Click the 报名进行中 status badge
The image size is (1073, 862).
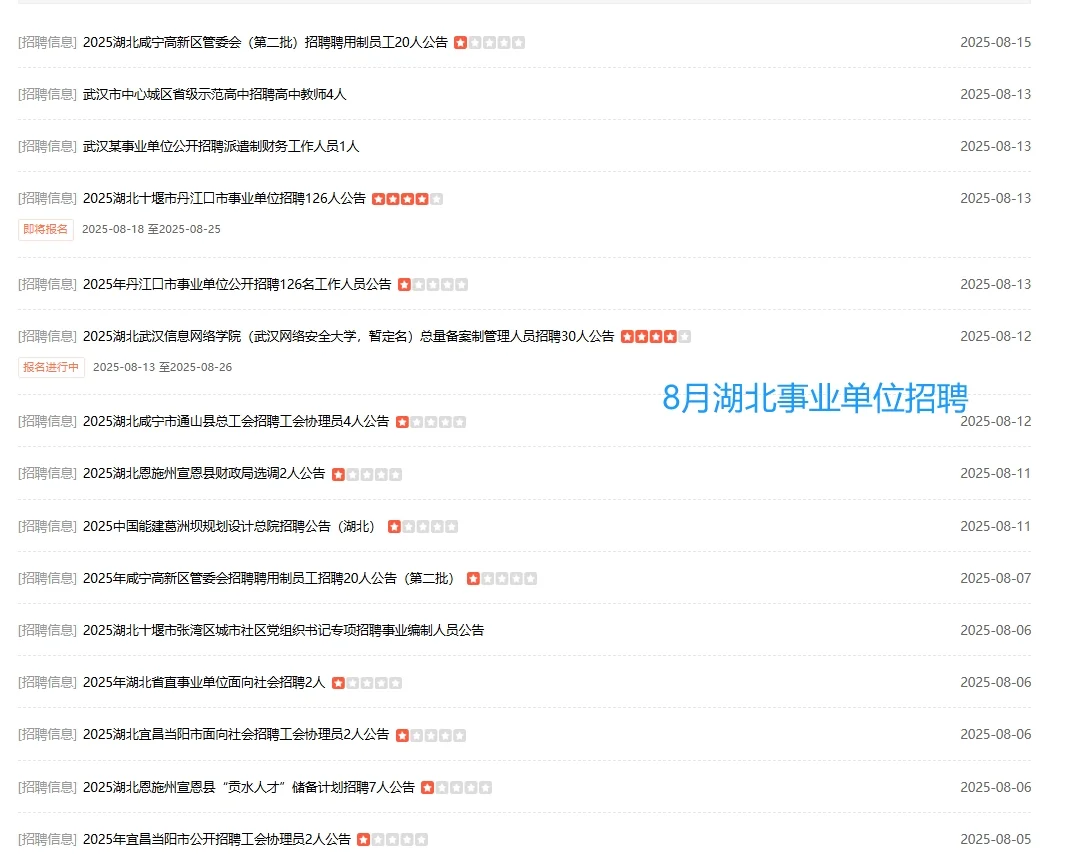point(51,367)
